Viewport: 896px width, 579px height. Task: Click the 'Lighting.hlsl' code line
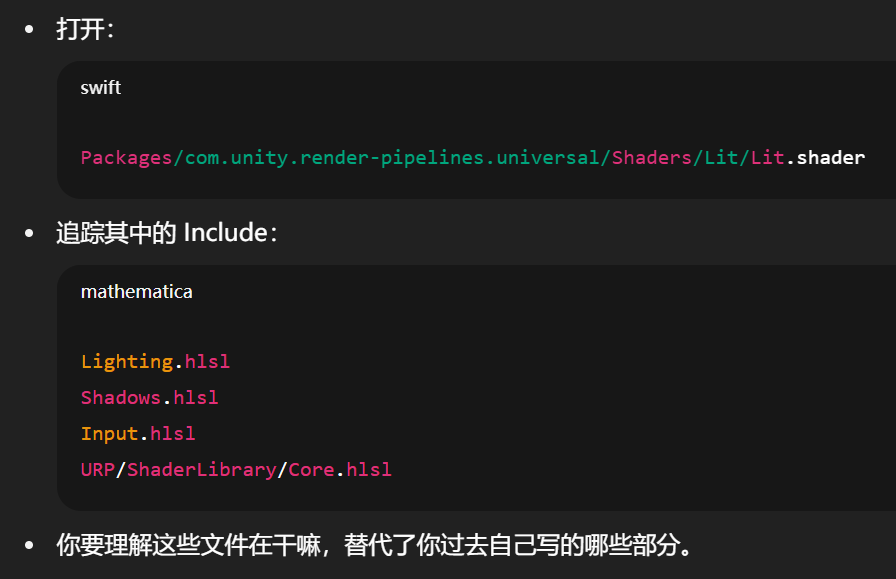(x=155, y=362)
